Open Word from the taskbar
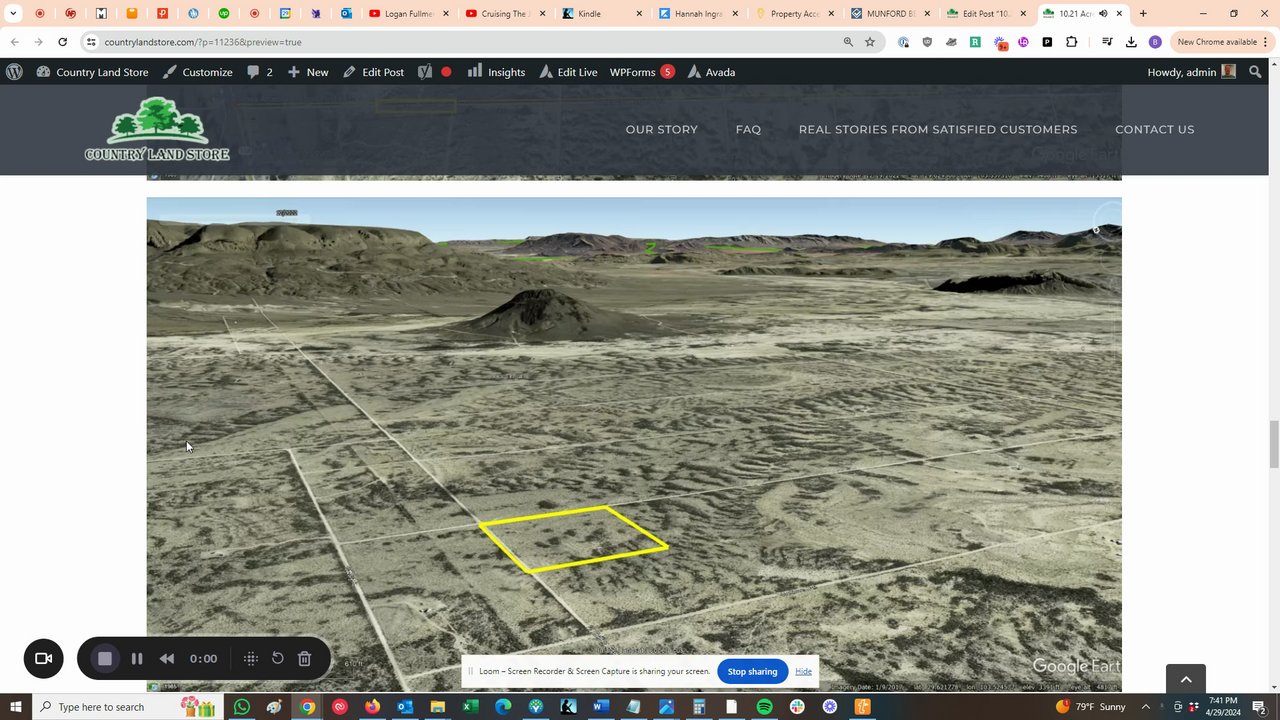The height and width of the screenshot is (720, 1280). click(601, 707)
